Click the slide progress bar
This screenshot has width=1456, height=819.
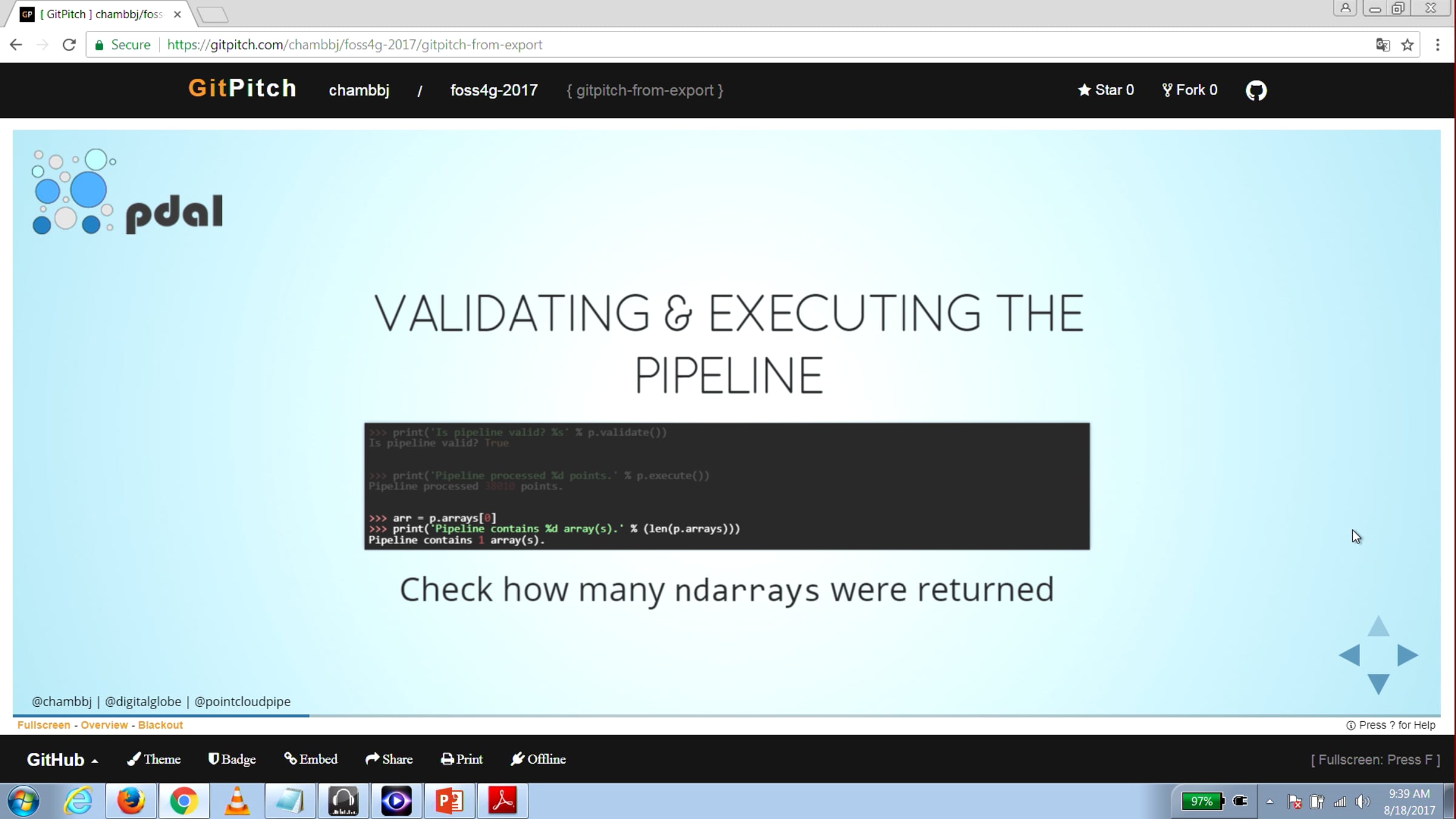click(x=727, y=716)
